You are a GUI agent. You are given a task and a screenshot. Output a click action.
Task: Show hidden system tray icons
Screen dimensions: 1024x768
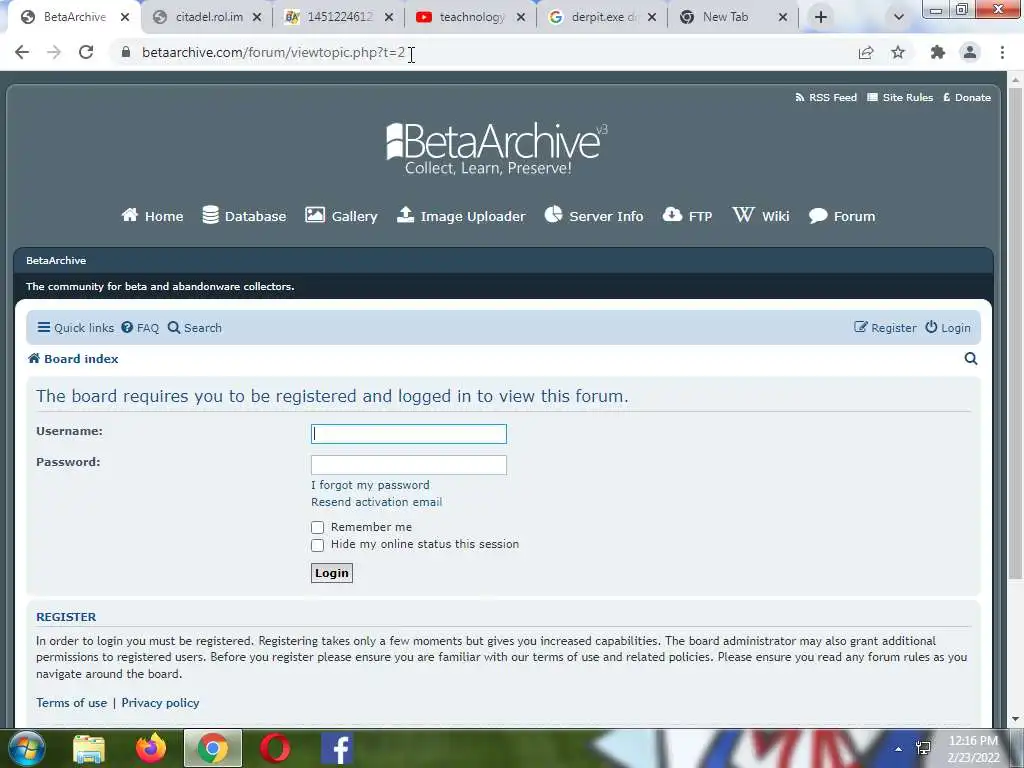pos(899,749)
